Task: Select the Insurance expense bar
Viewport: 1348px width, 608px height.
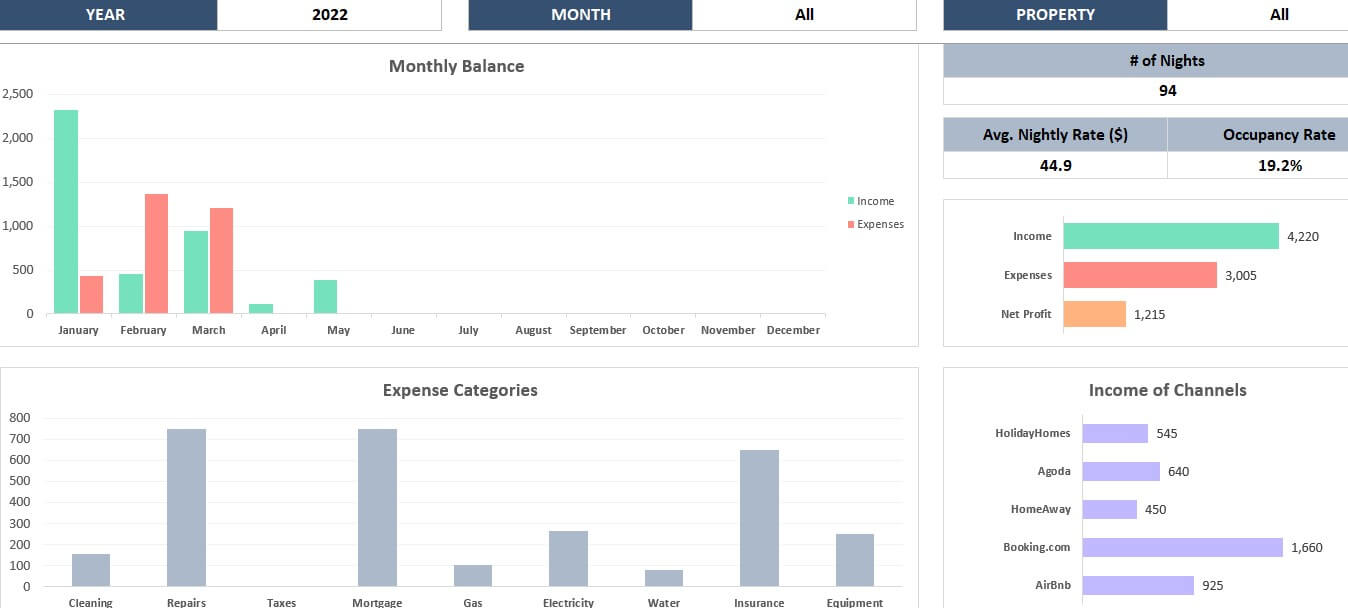Action: coord(759,518)
